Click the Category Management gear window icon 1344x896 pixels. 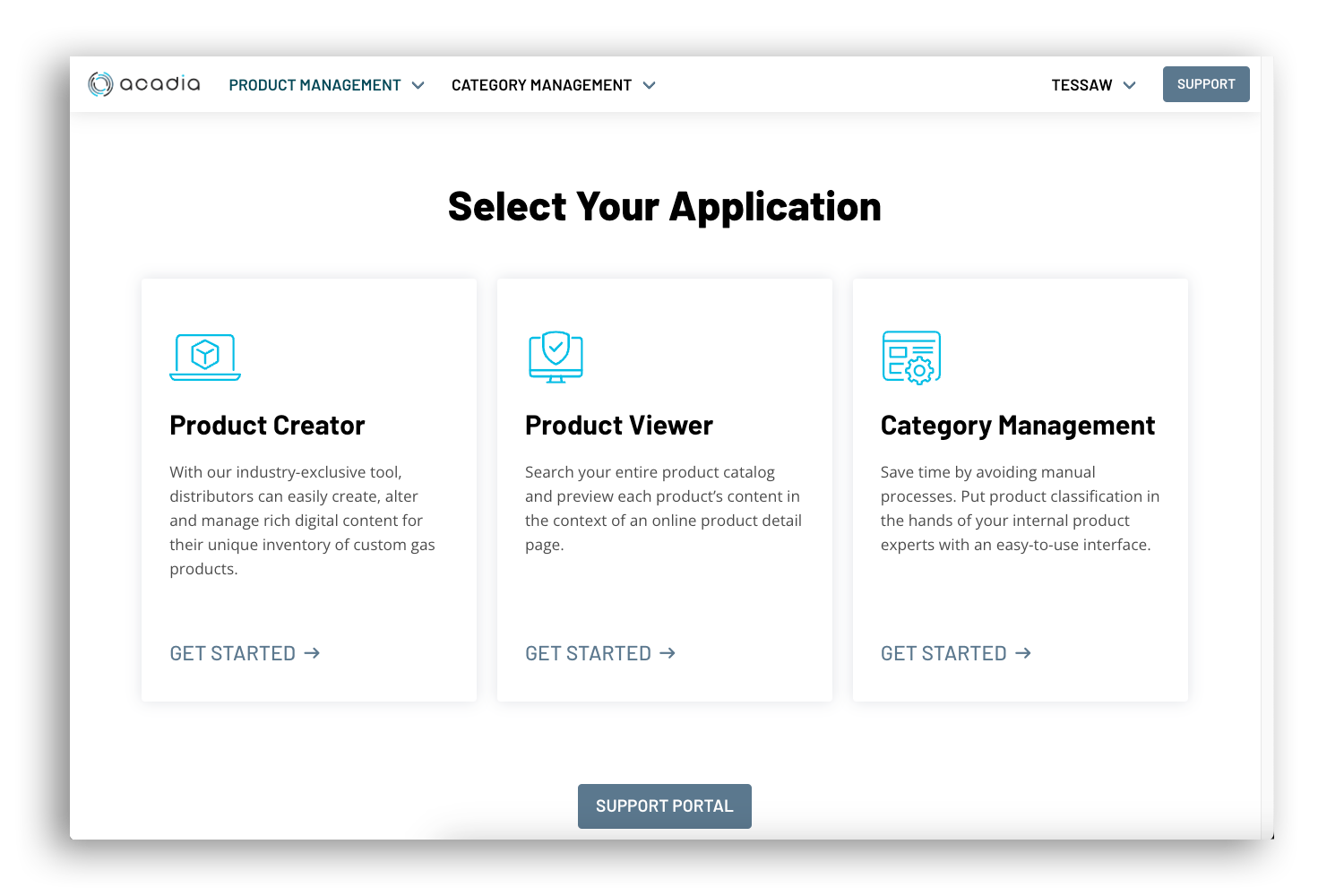pyautogui.click(x=911, y=358)
